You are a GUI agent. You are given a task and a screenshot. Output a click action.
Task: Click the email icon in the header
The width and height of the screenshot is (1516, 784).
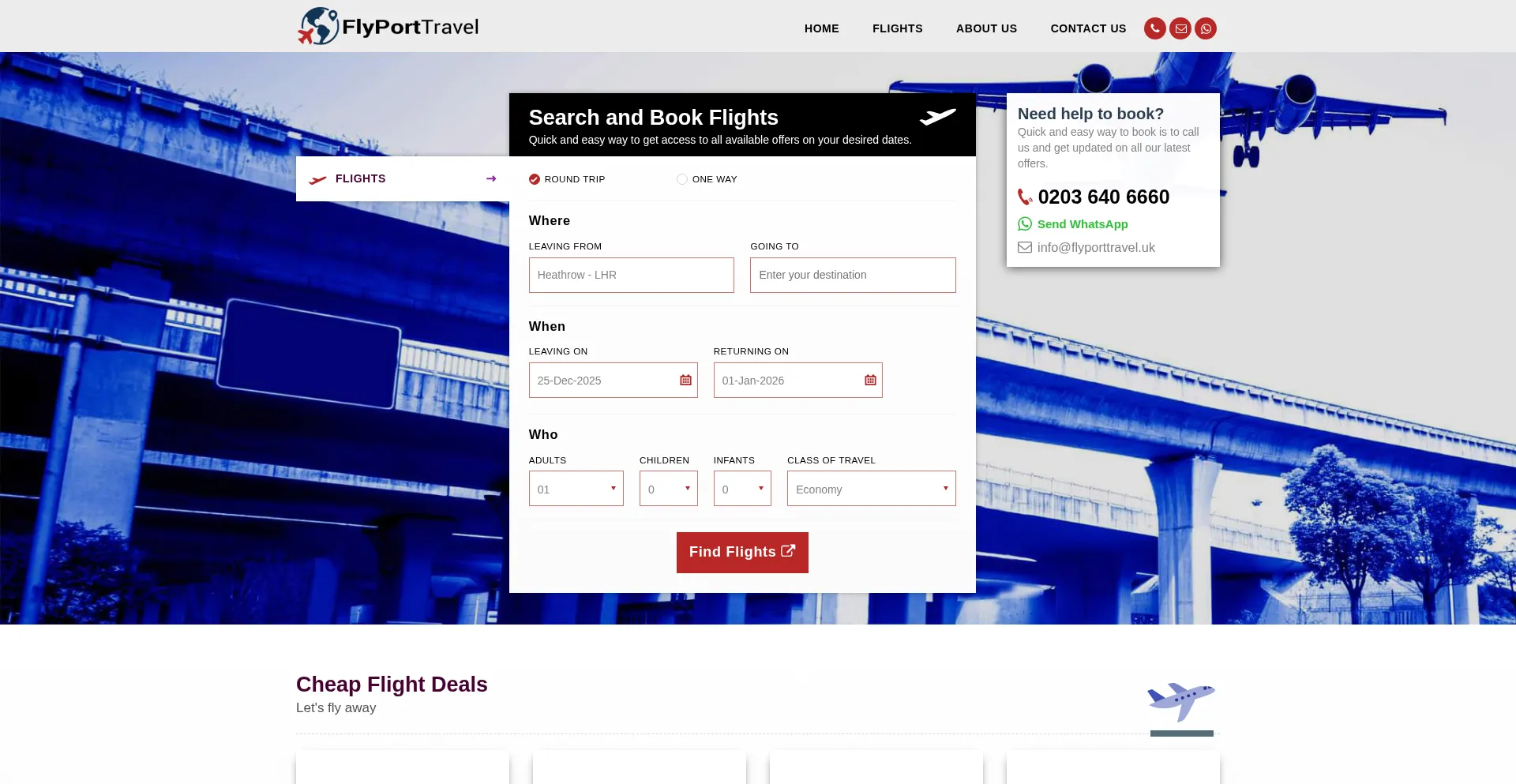point(1180,28)
